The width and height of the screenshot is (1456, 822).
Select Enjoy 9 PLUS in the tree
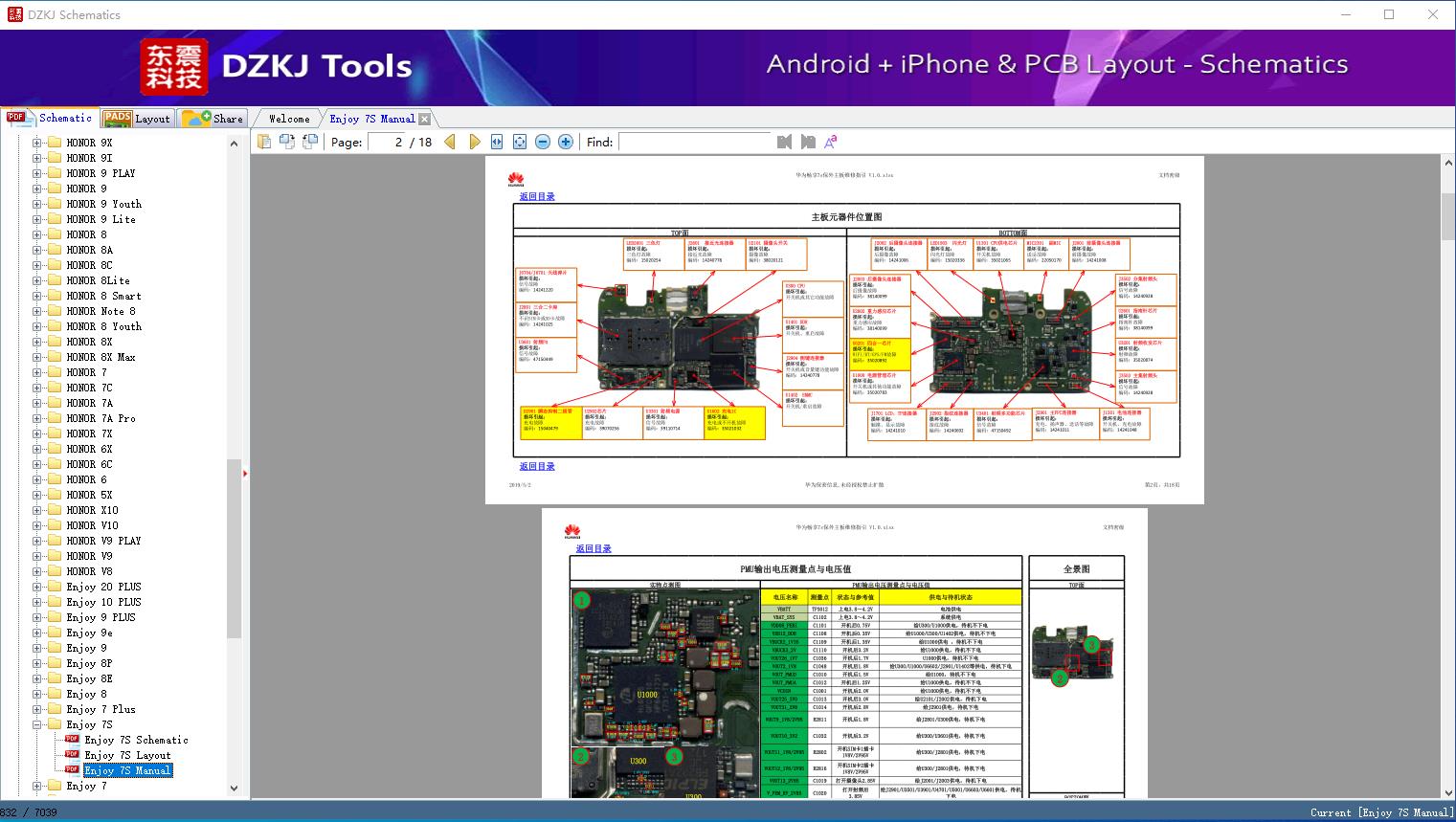tap(101, 617)
